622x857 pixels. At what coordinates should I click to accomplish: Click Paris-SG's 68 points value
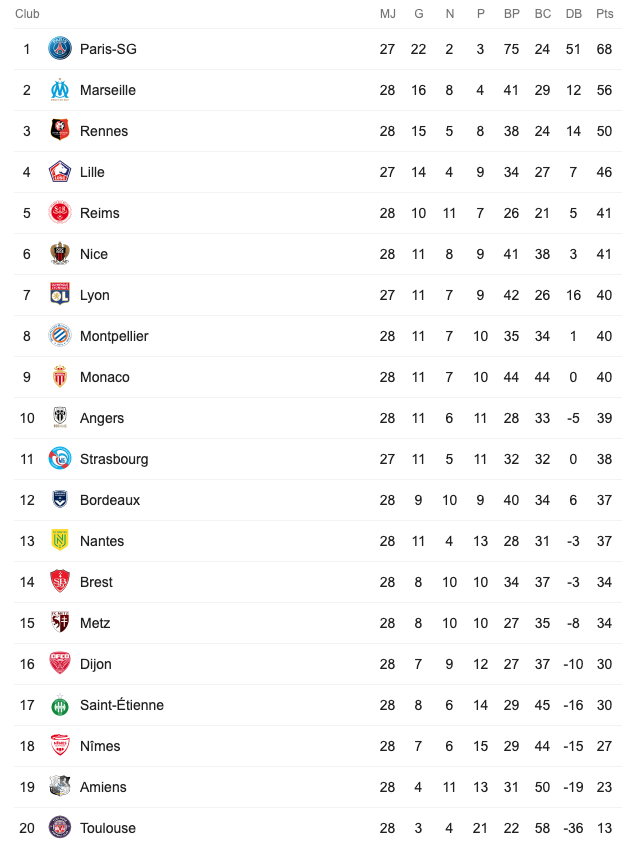click(x=604, y=49)
